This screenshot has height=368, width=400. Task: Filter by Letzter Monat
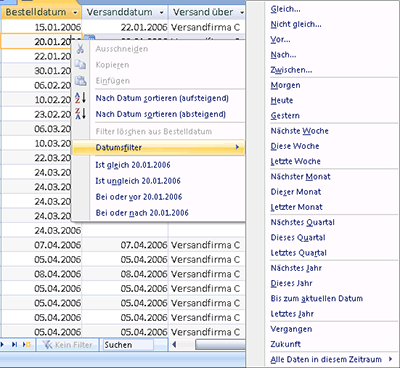coord(296,207)
